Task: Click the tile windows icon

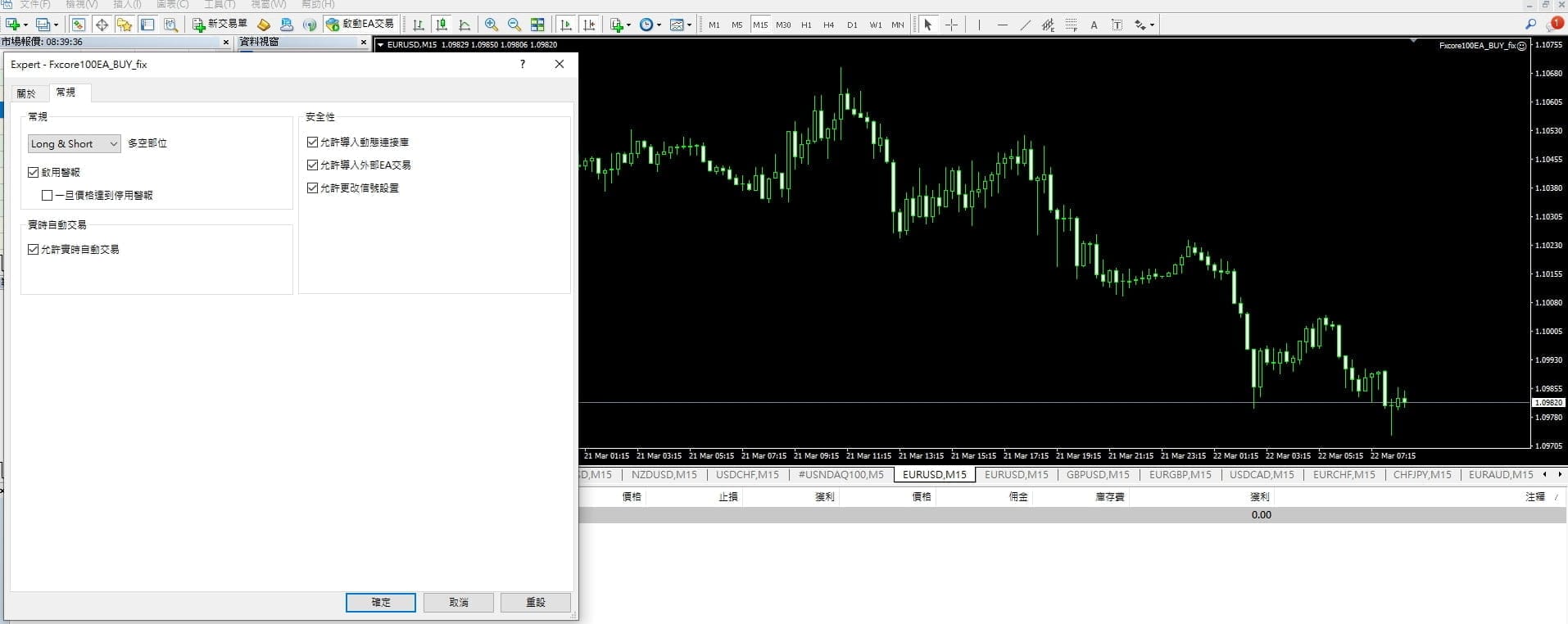Action: pos(537,25)
